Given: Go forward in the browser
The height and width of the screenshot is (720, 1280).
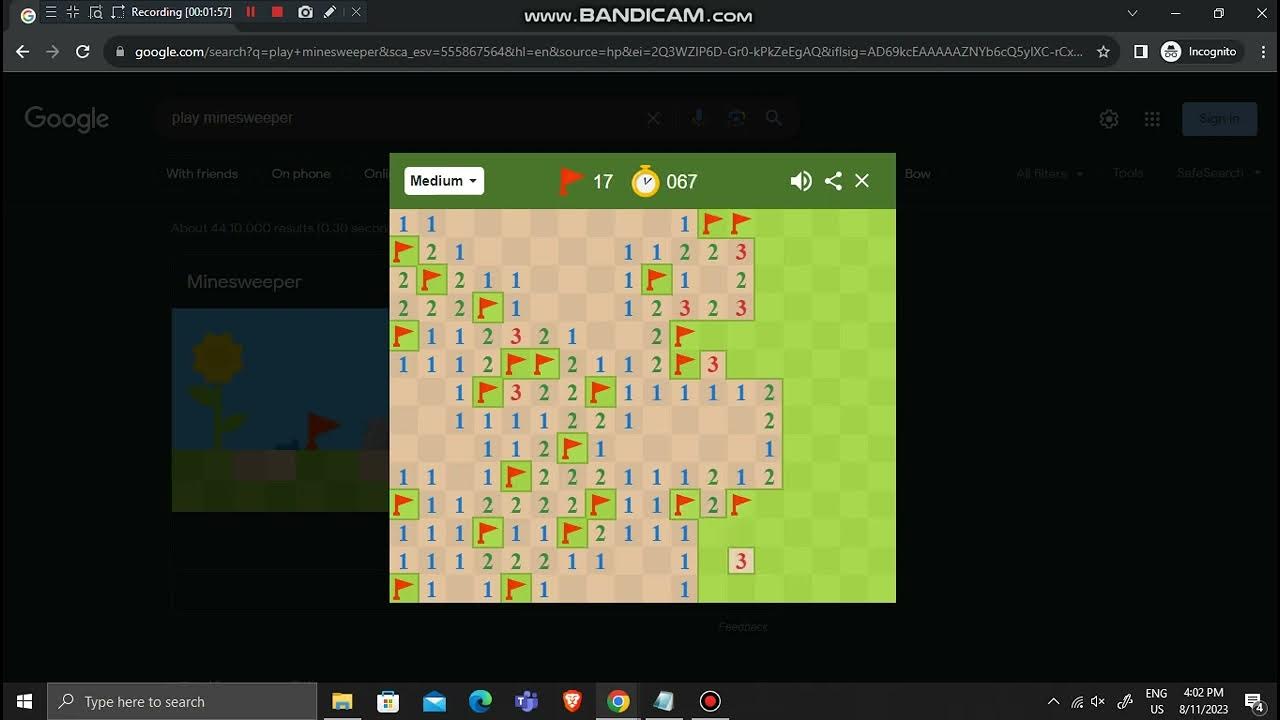Looking at the screenshot, I should tap(53, 52).
